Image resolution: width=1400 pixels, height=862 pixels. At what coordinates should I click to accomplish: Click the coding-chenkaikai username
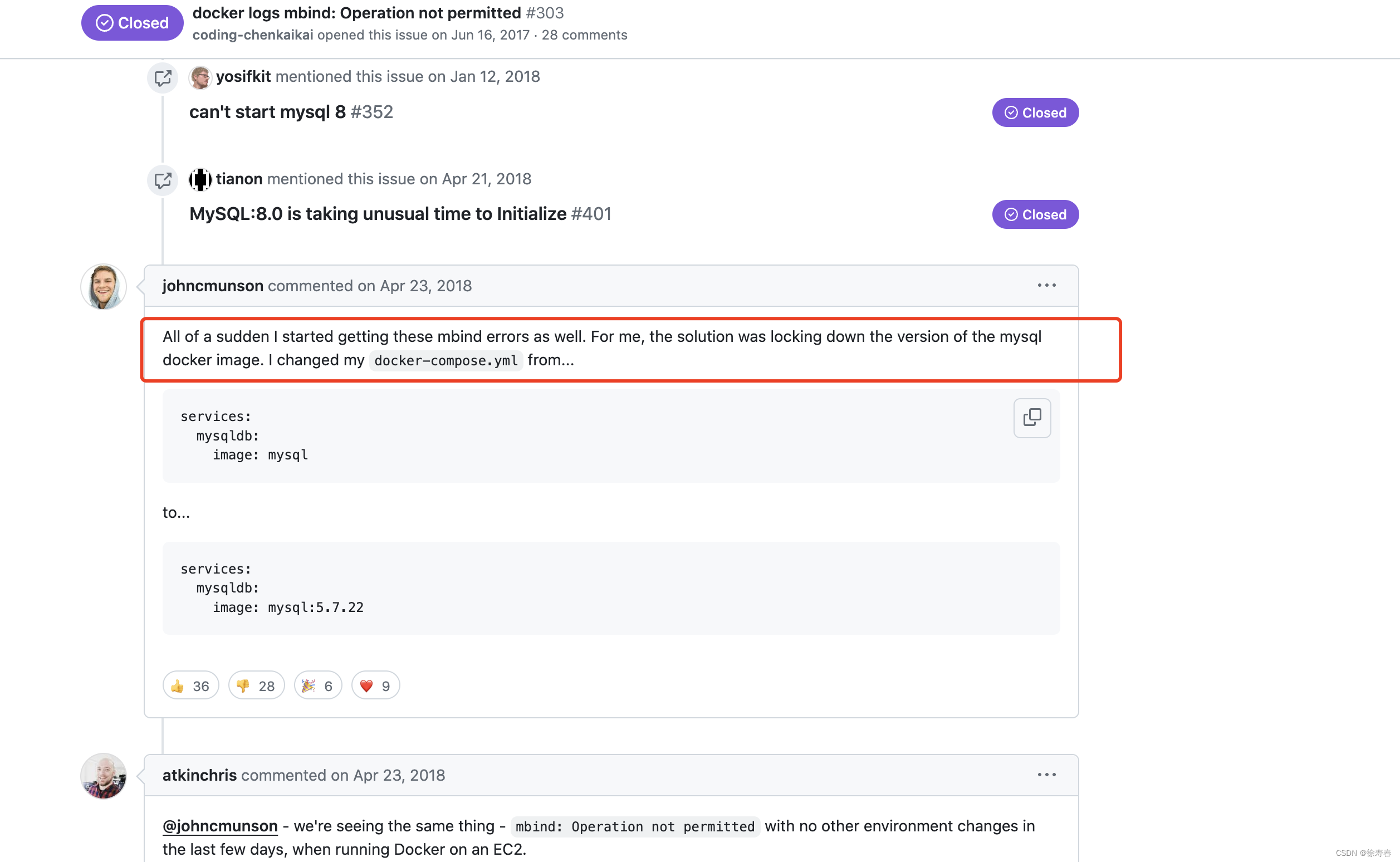coord(253,35)
